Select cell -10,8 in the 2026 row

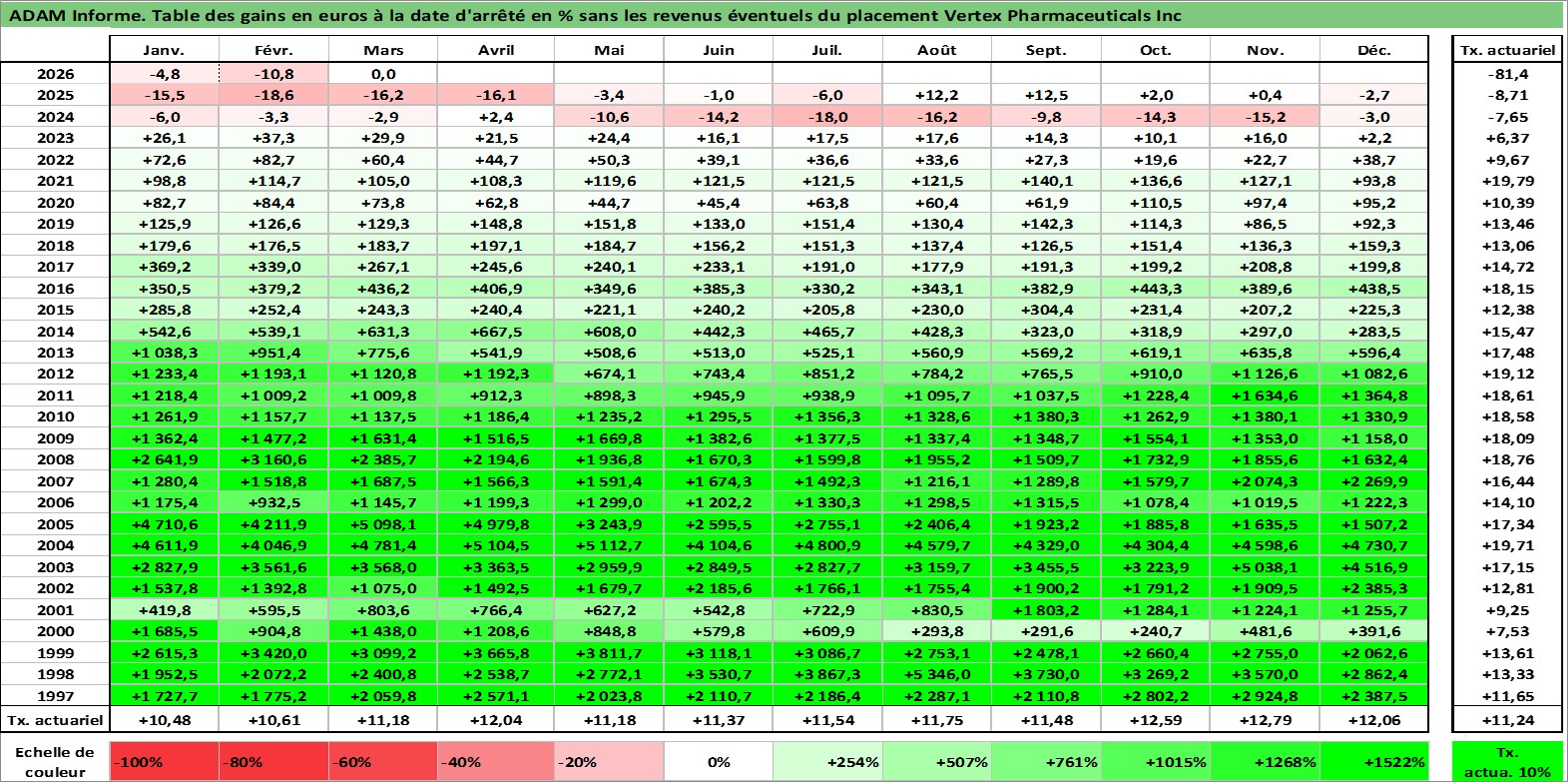(273, 74)
